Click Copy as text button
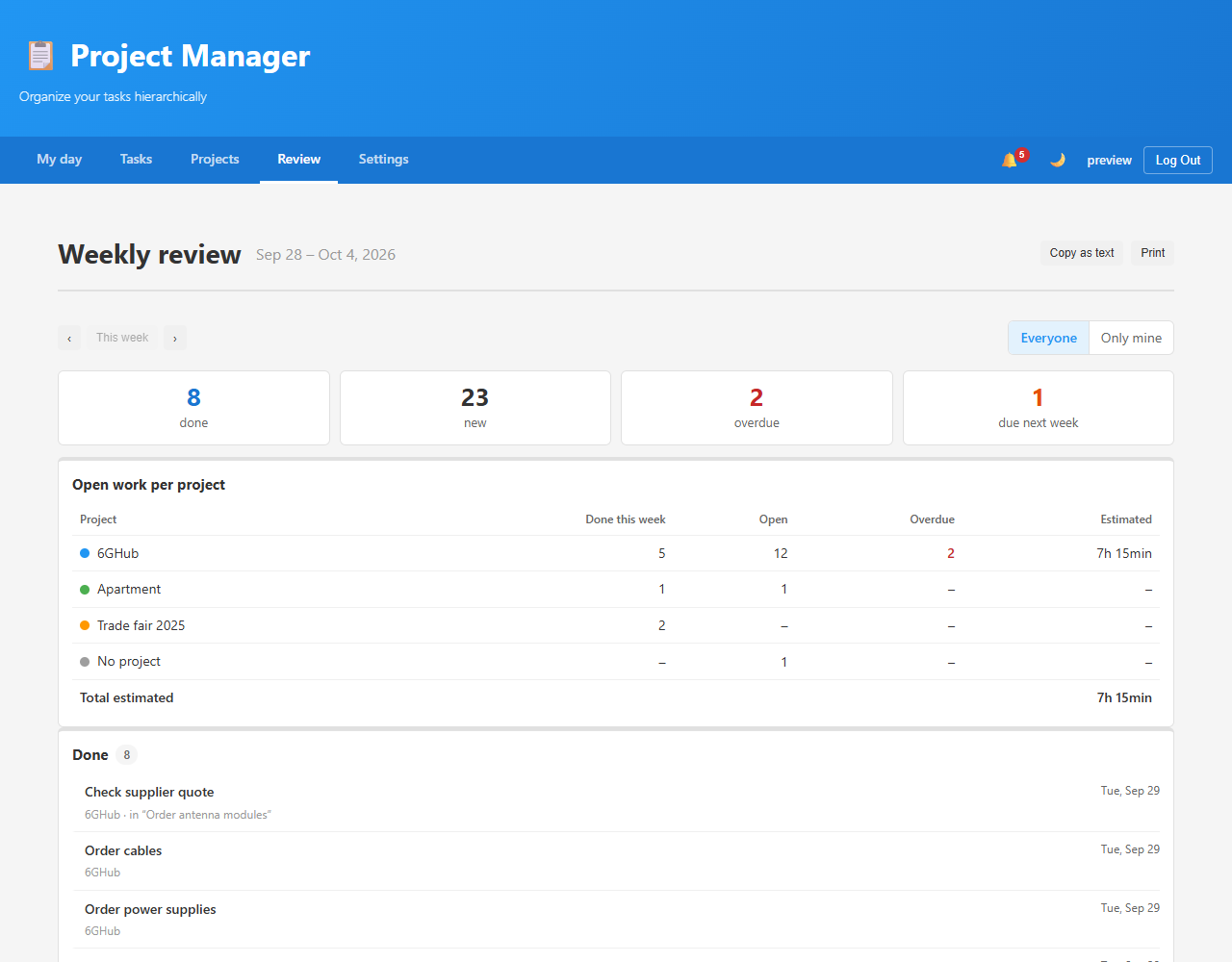Image resolution: width=1232 pixels, height=962 pixels. [x=1082, y=253]
